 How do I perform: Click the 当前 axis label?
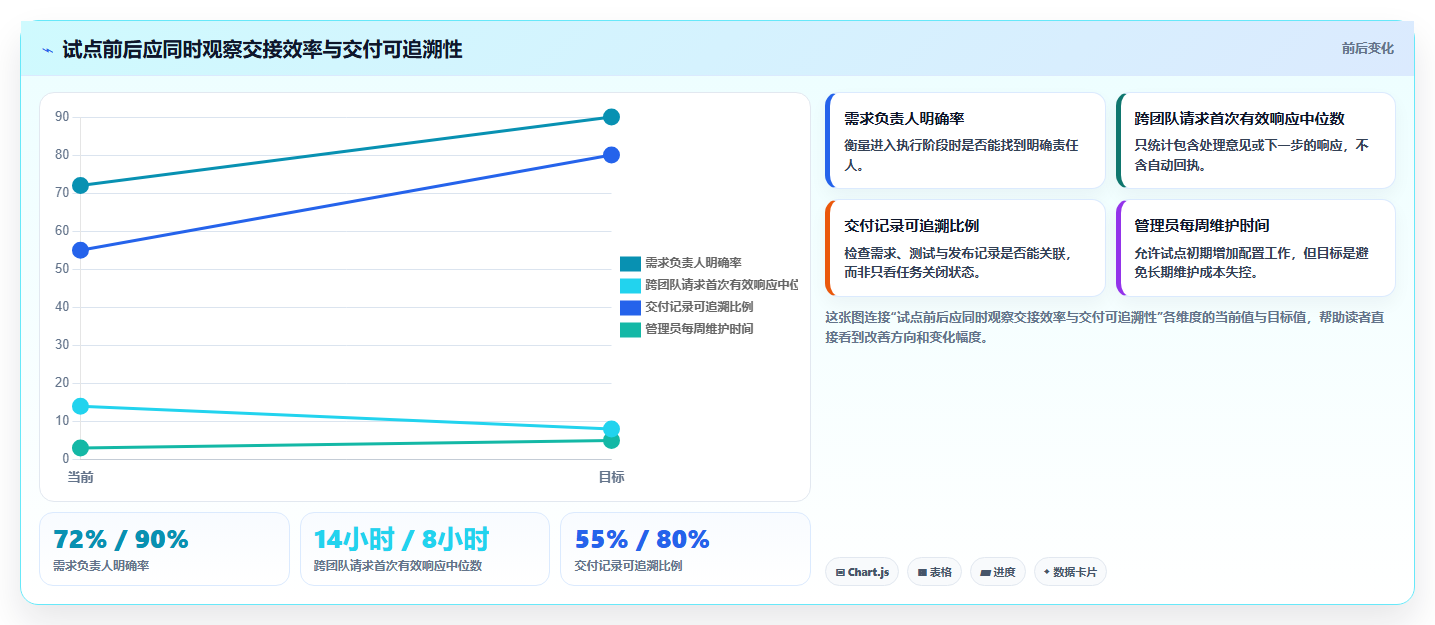pos(80,478)
